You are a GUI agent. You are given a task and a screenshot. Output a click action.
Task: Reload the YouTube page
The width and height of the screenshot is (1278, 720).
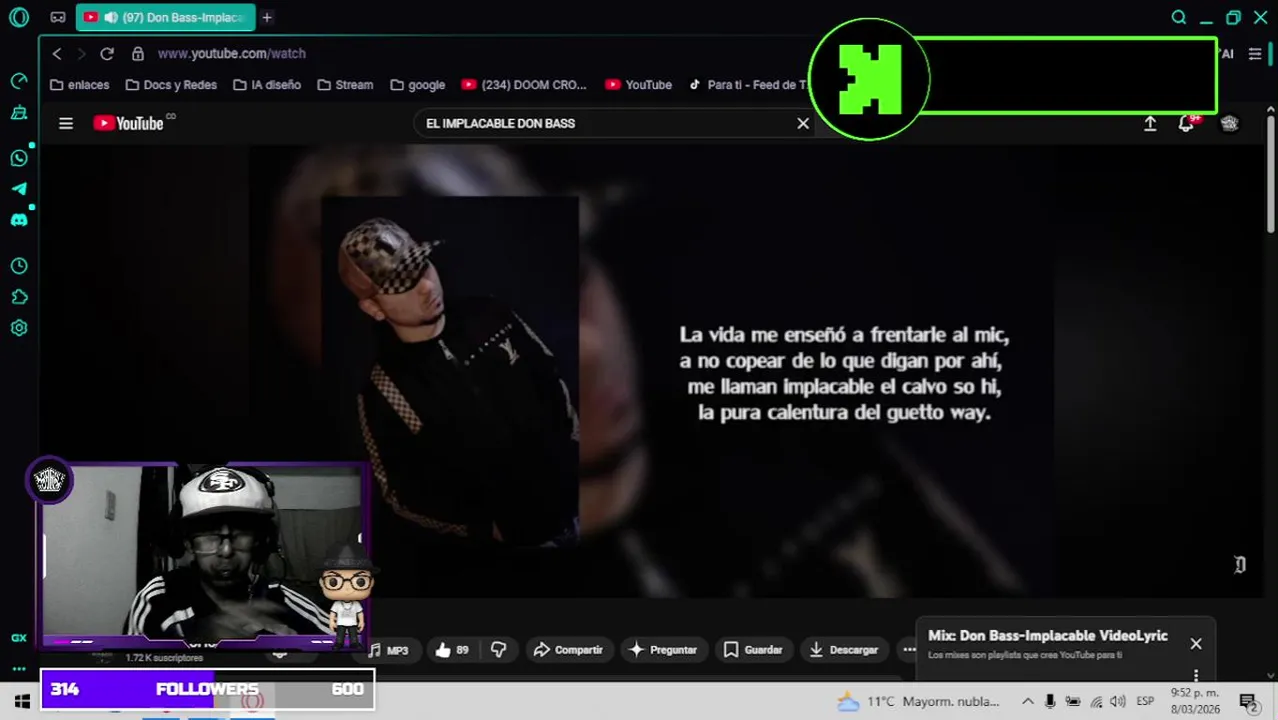(107, 54)
